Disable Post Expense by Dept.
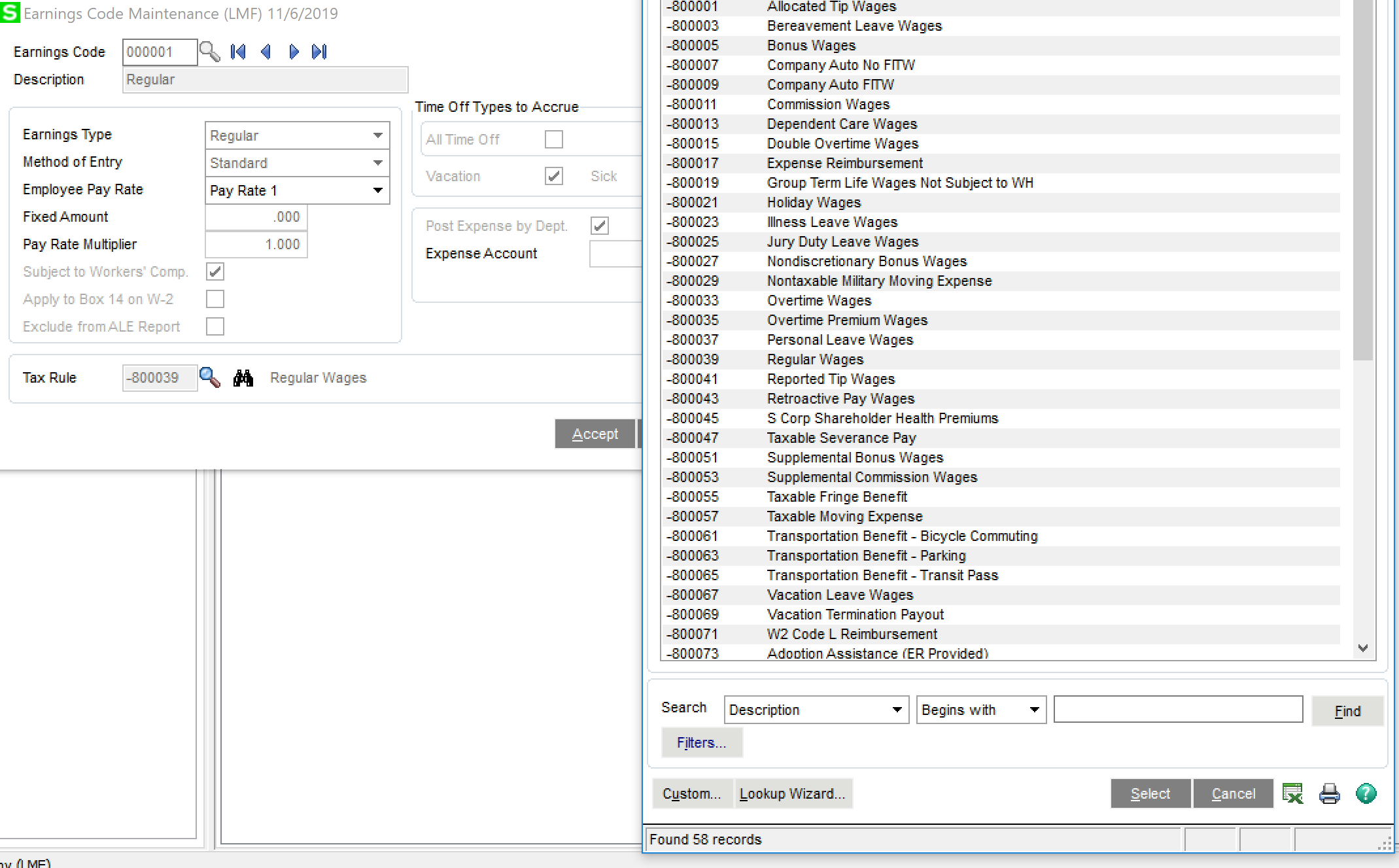This screenshot has width=1399, height=868. (600, 225)
